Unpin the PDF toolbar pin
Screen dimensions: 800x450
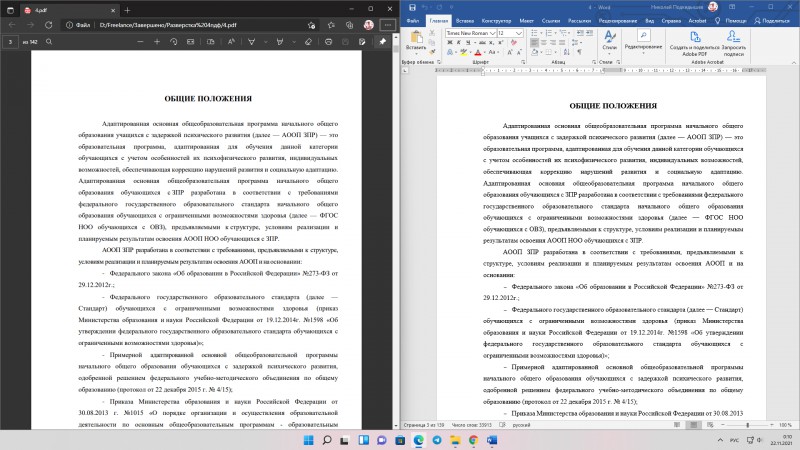click(x=383, y=42)
